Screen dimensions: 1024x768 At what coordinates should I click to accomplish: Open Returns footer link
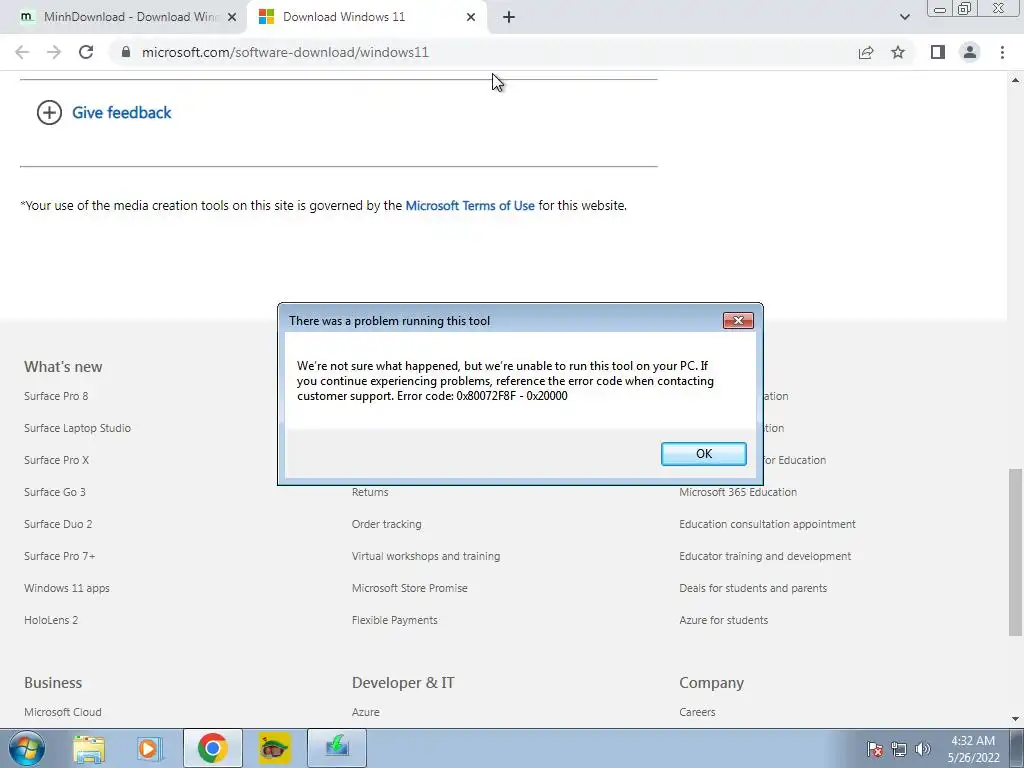370,492
